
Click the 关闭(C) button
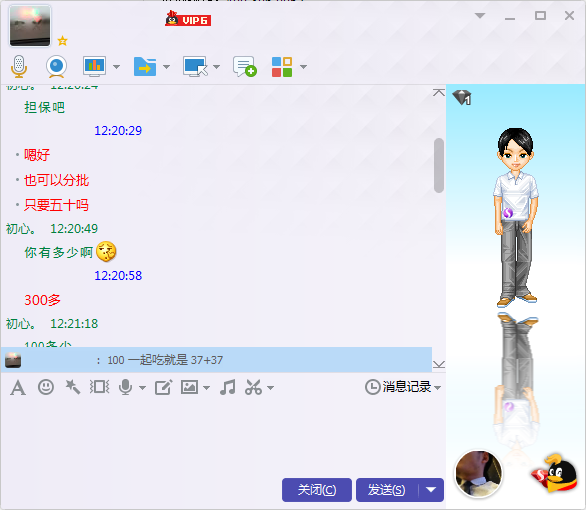pos(317,489)
